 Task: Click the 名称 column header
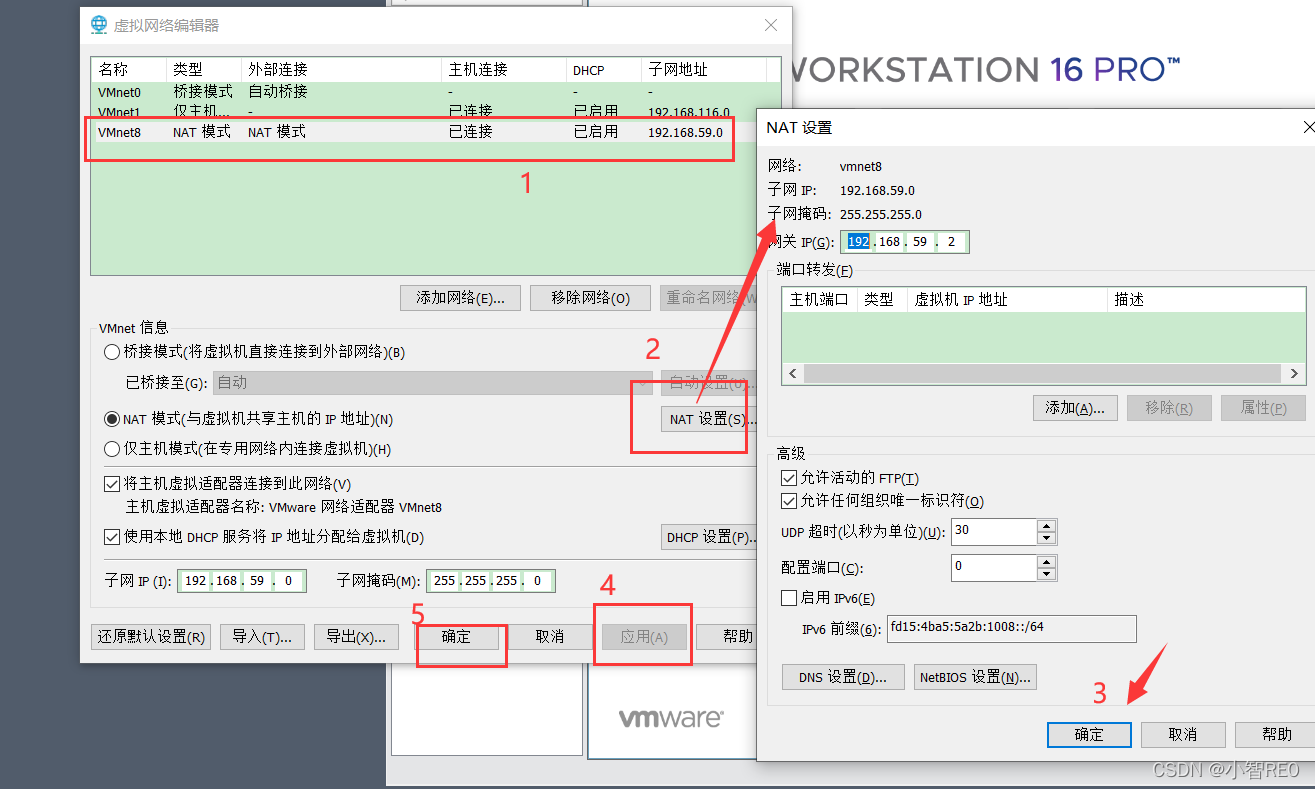click(129, 70)
